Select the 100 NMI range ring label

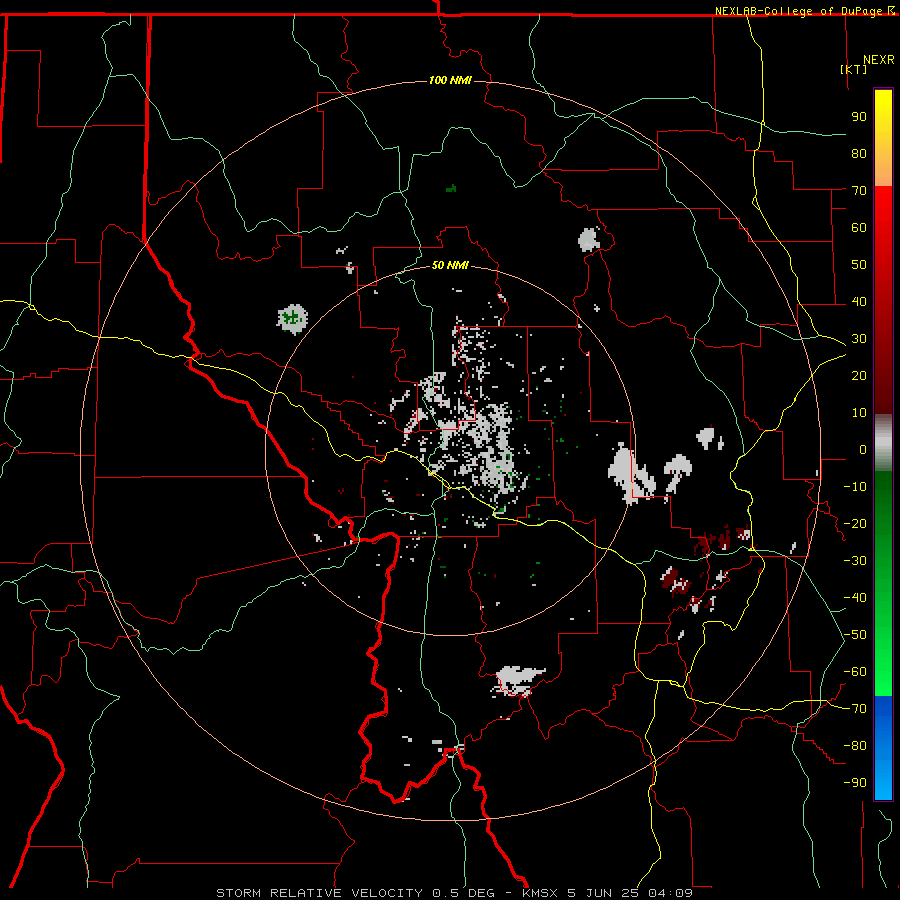(x=450, y=80)
